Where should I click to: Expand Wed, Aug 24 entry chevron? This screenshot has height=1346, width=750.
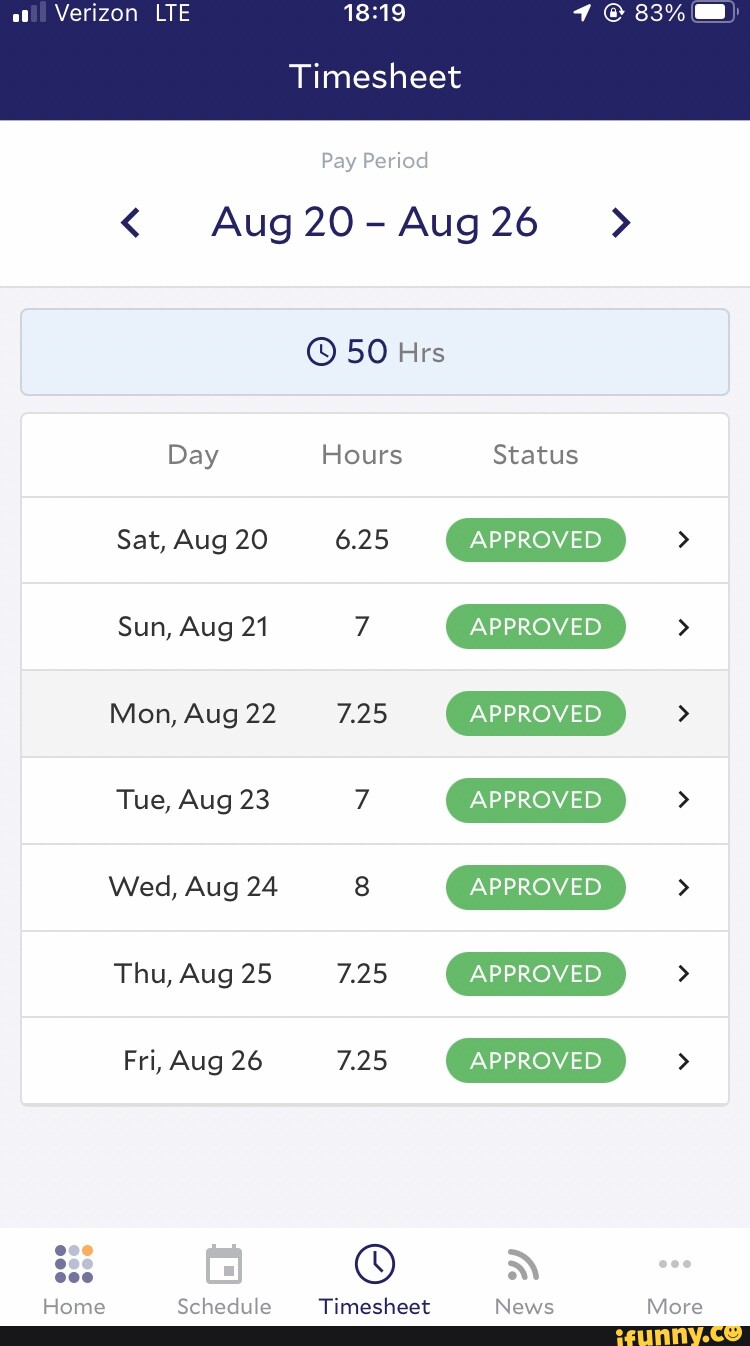click(x=684, y=887)
